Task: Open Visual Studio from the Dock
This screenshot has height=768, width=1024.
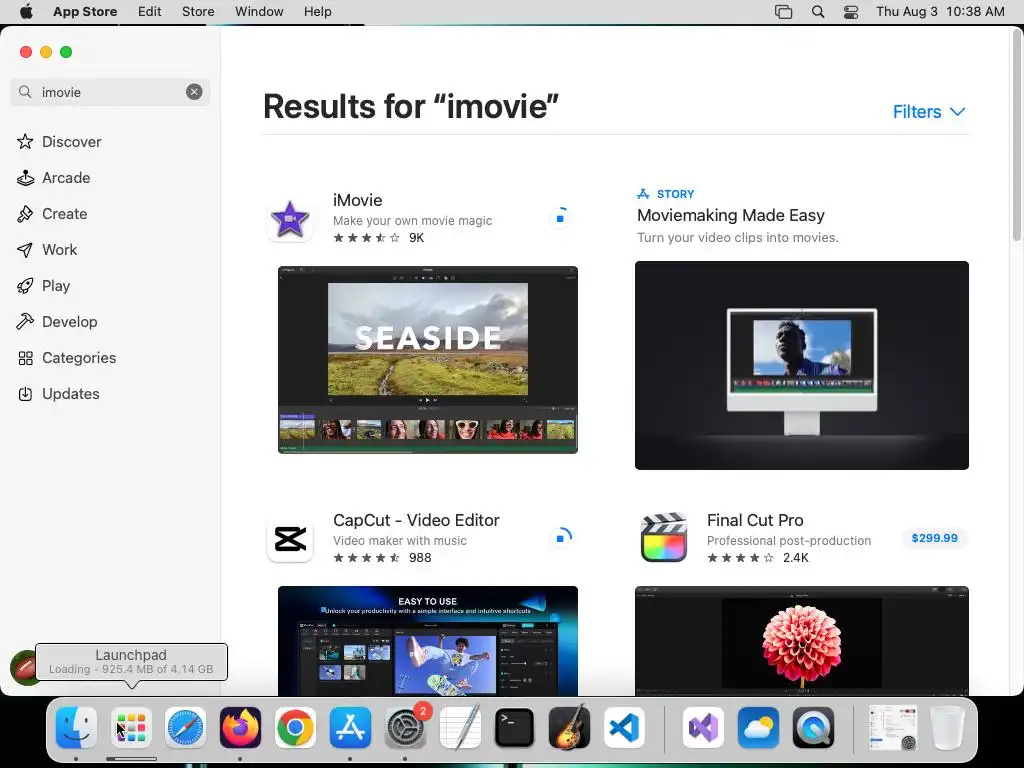Action: click(x=703, y=728)
